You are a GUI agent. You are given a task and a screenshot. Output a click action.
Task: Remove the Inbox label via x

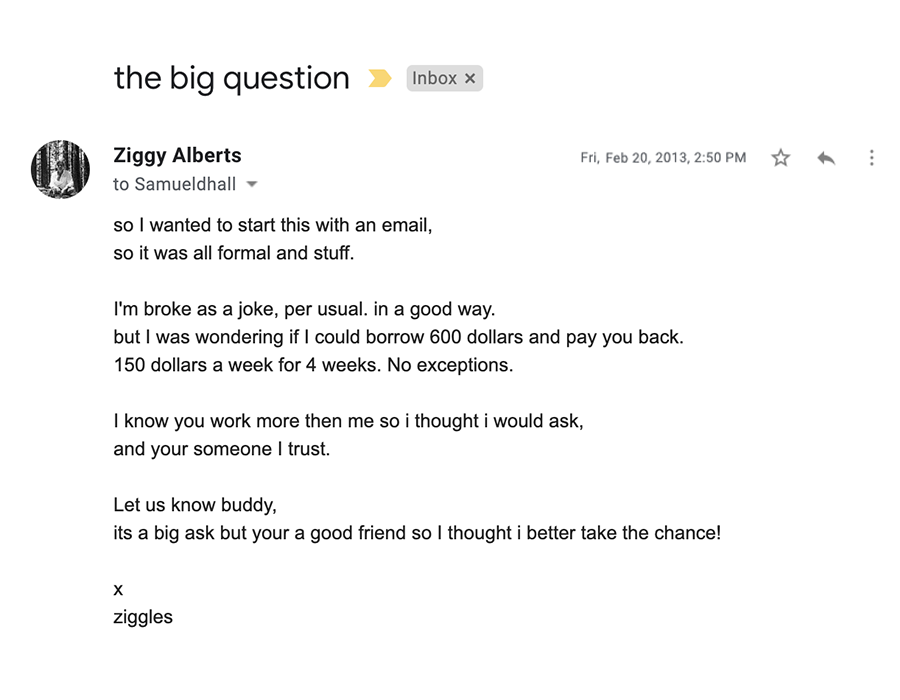[470, 78]
